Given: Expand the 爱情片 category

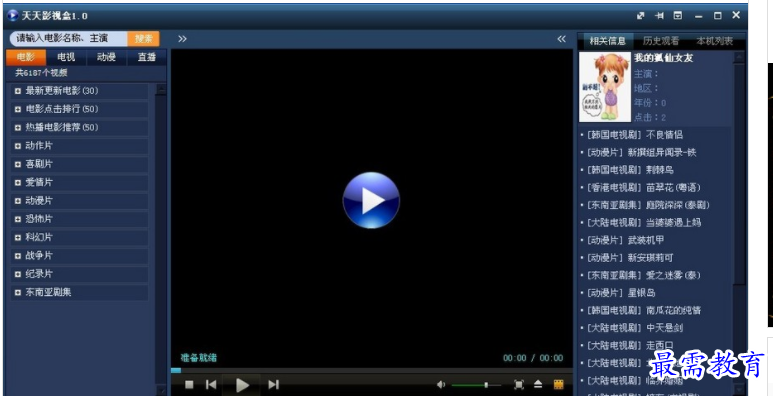Looking at the screenshot, I should pyautogui.click(x=79, y=182).
